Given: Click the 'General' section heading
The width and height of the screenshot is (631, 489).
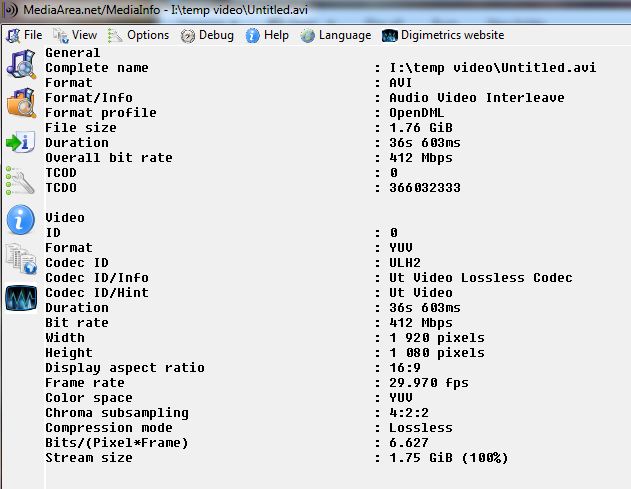Looking at the screenshot, I should [73, 53].
